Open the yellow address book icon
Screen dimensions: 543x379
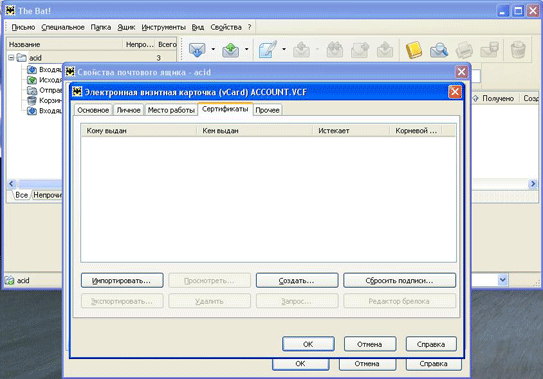click(x=414, y=50)
